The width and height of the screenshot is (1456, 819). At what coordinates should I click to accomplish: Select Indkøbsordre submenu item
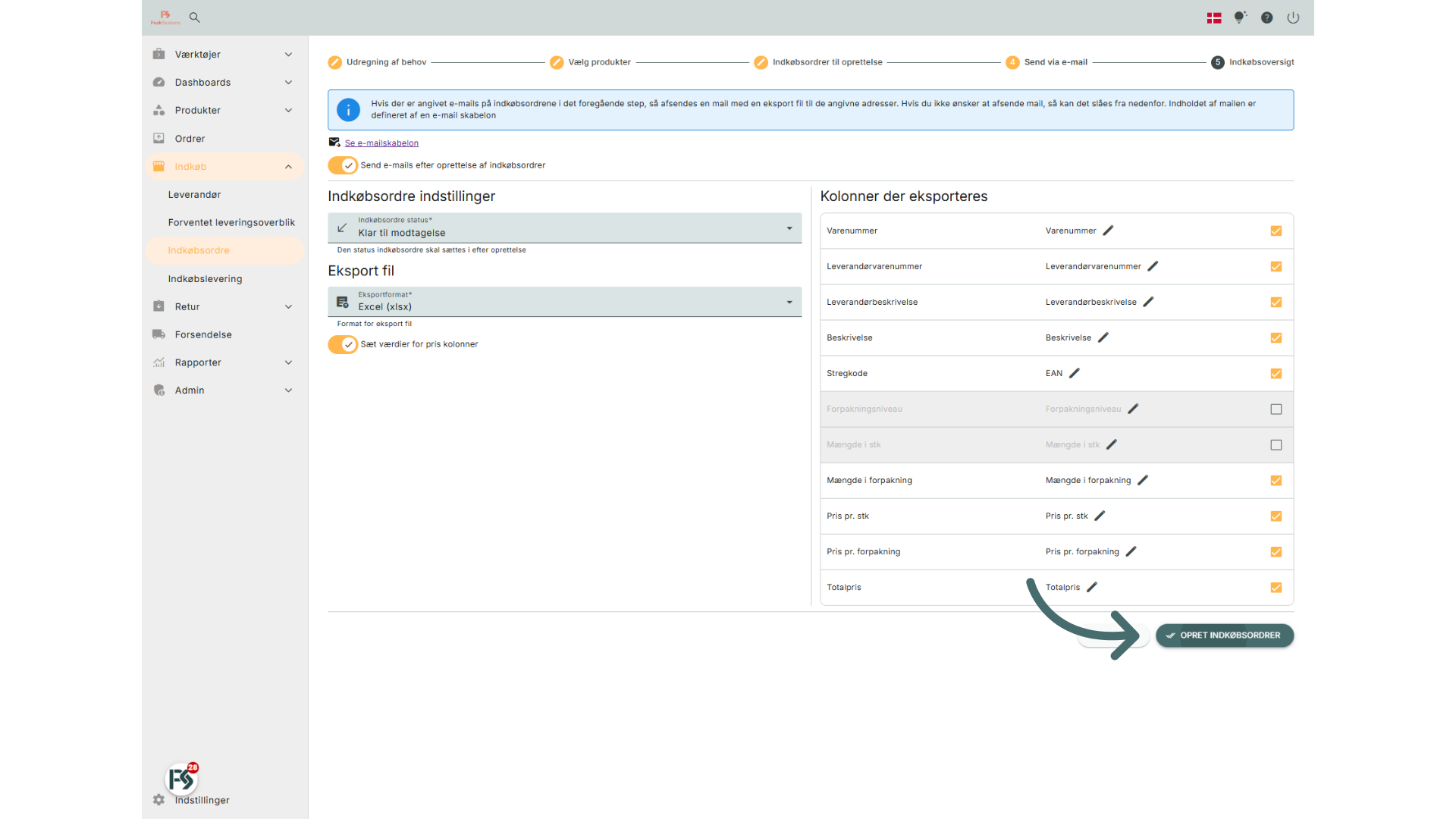tap(225, 250)
